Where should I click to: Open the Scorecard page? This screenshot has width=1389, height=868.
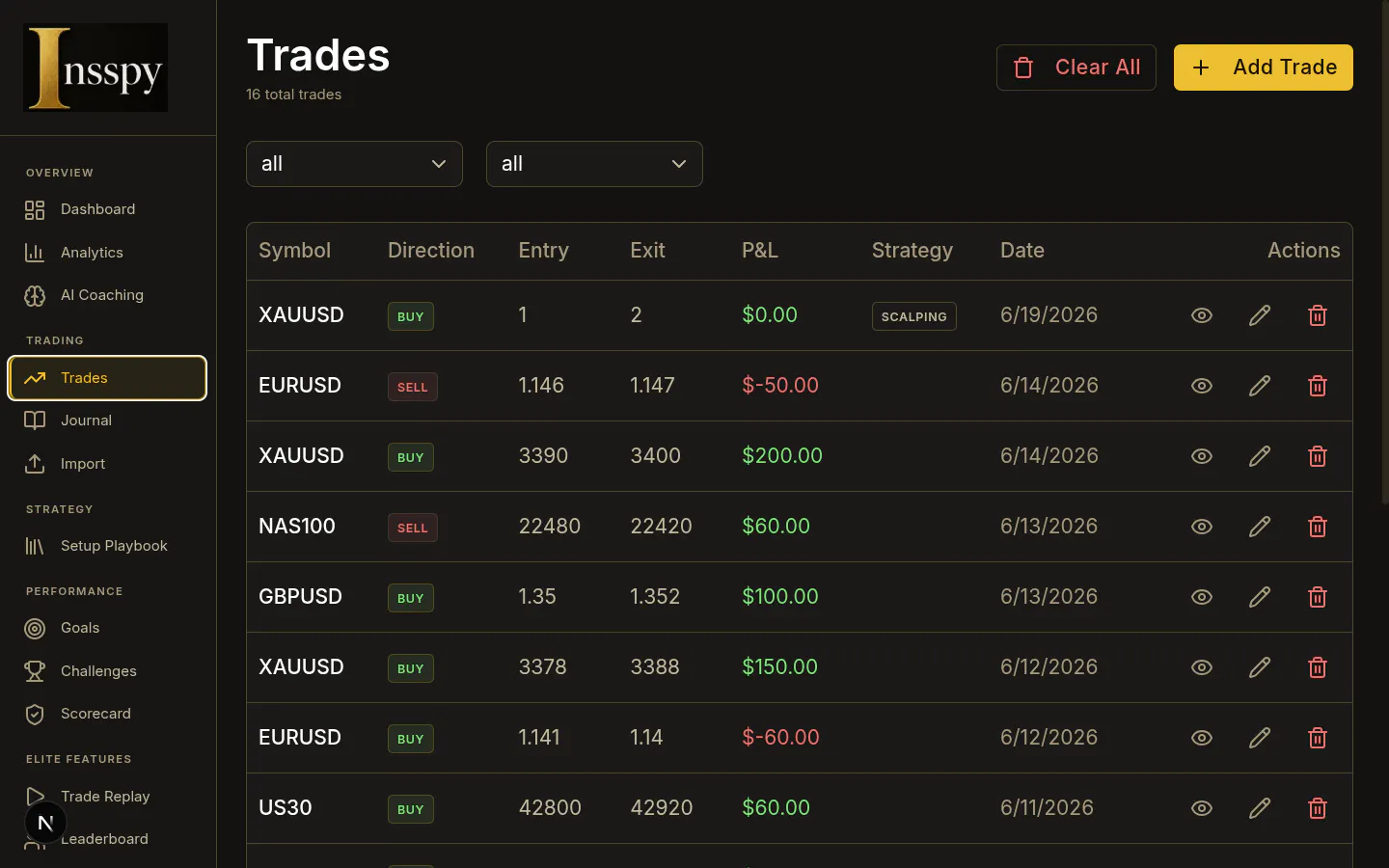coord(107,714)
